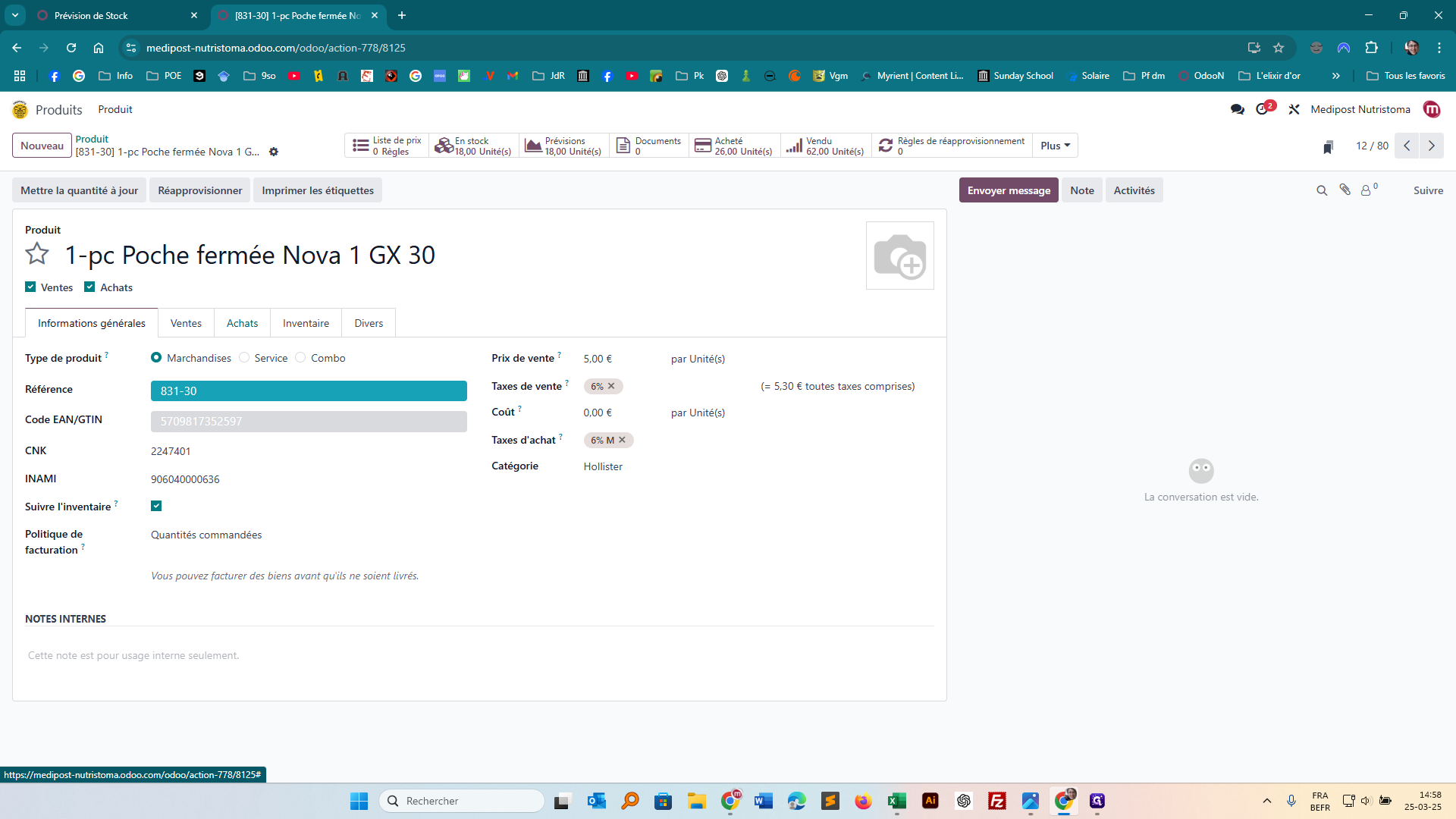Create a new product with Nouveau
The width and height of the screenshot is (1456, 819).
click(42, 146)
